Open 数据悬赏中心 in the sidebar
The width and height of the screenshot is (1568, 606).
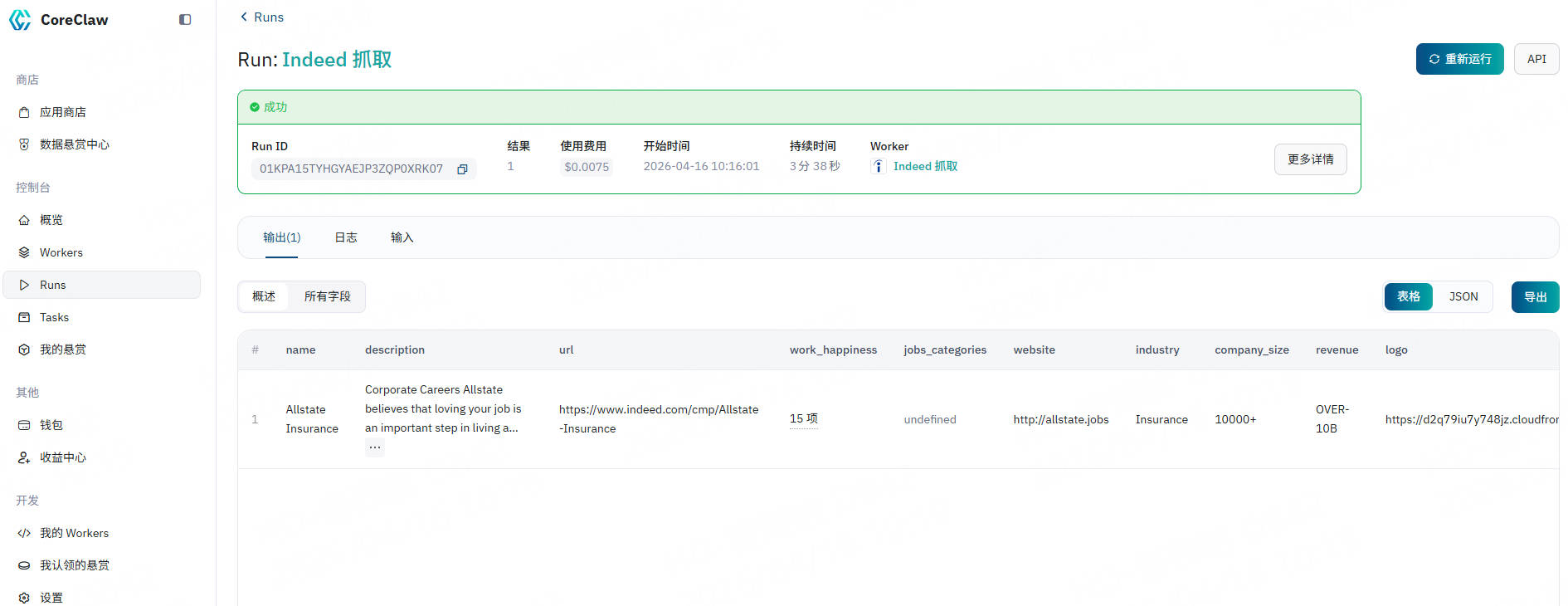click(x=74, y=144)
